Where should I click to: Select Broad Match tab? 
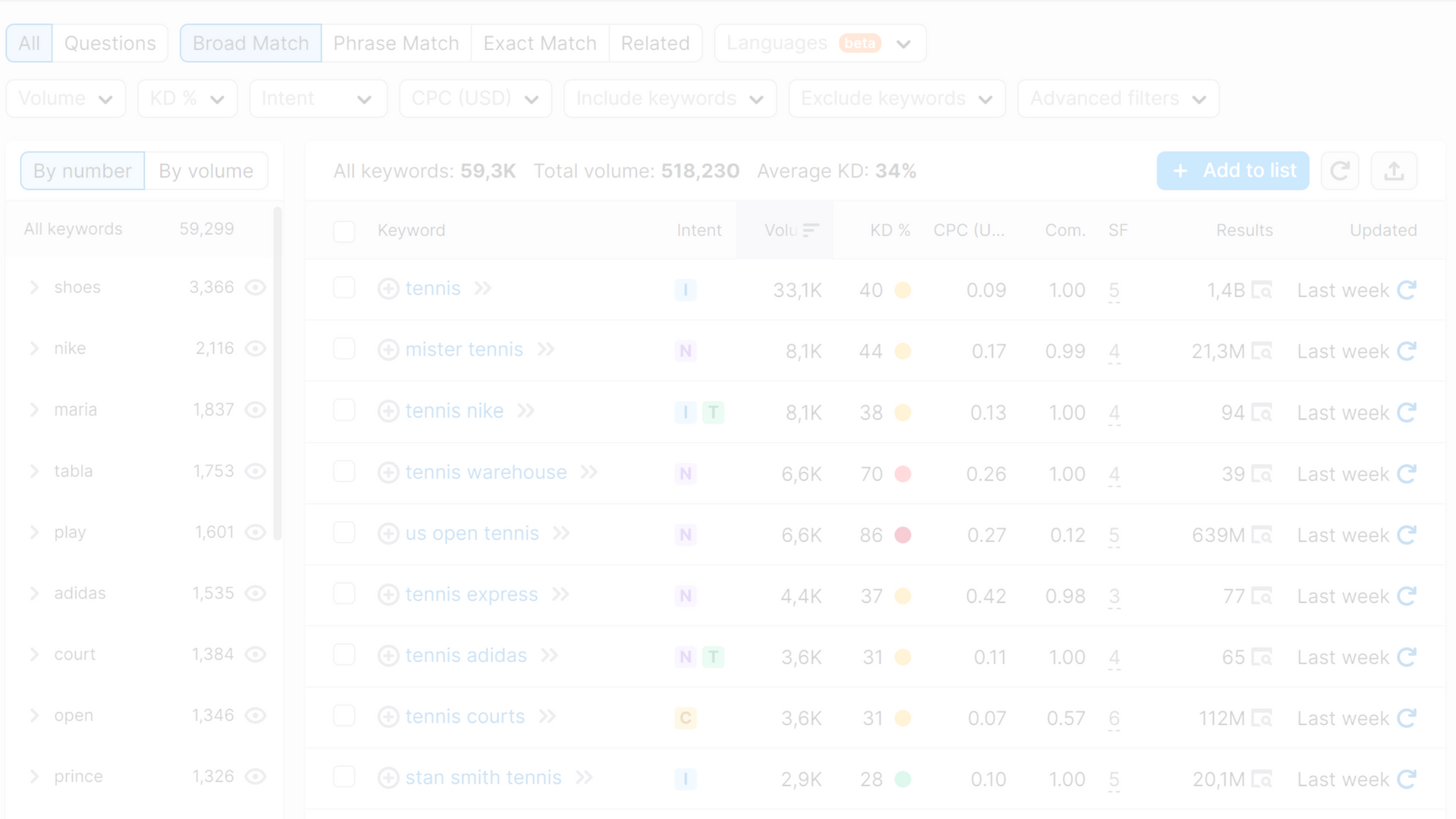pos(250,43)
